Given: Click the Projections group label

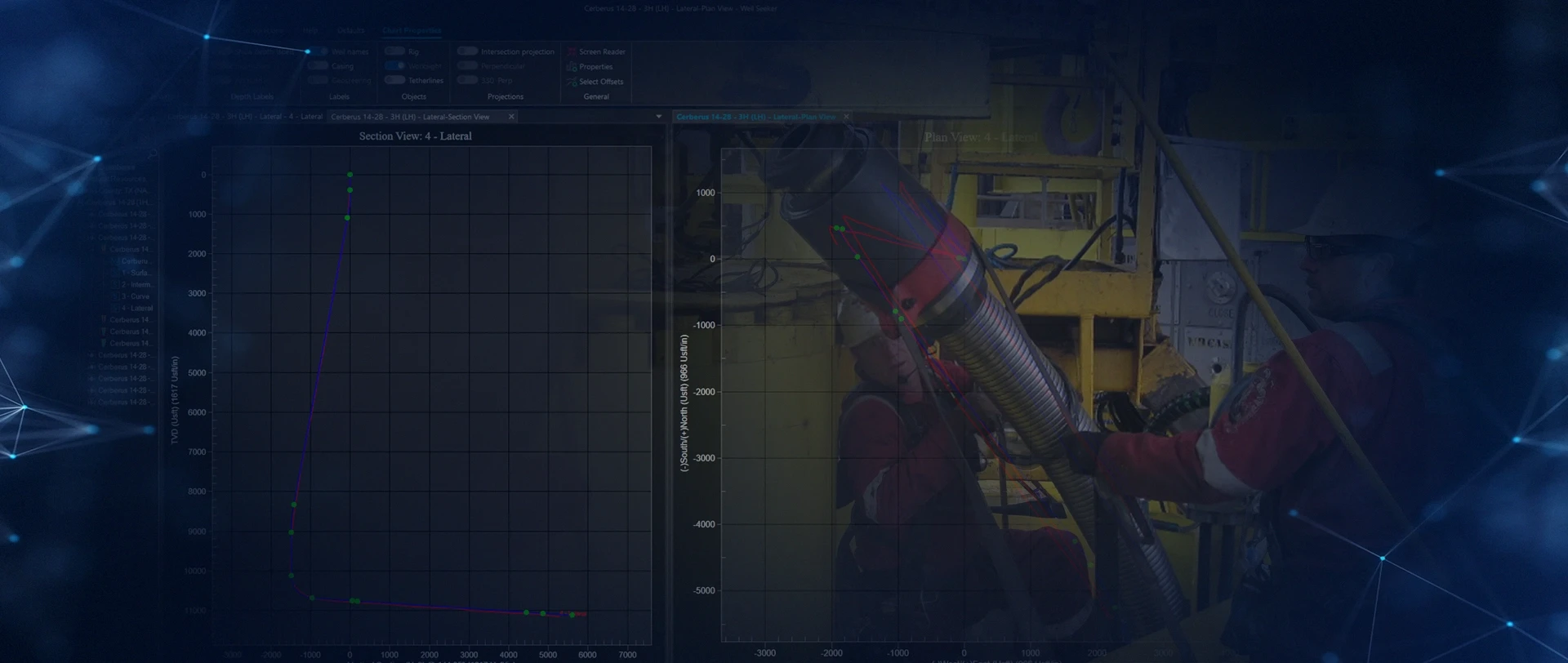Looking at the screenshot, I should [506, 96].
